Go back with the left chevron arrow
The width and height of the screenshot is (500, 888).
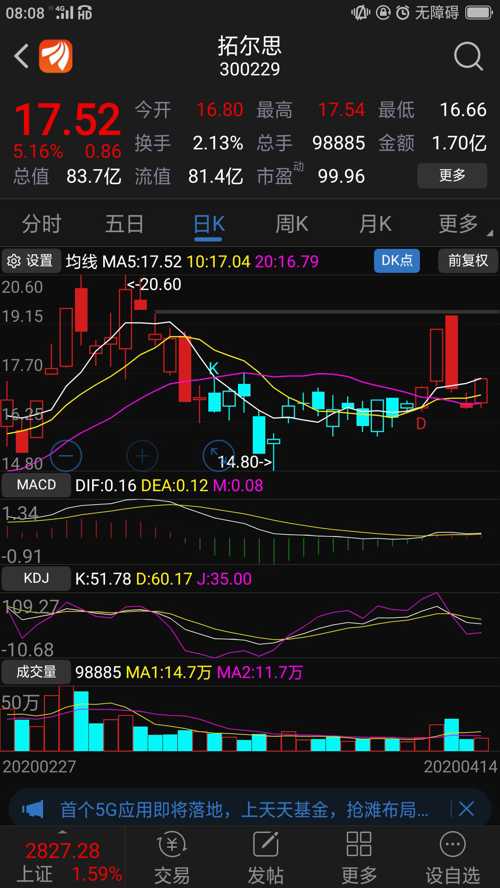coord(21,57)
